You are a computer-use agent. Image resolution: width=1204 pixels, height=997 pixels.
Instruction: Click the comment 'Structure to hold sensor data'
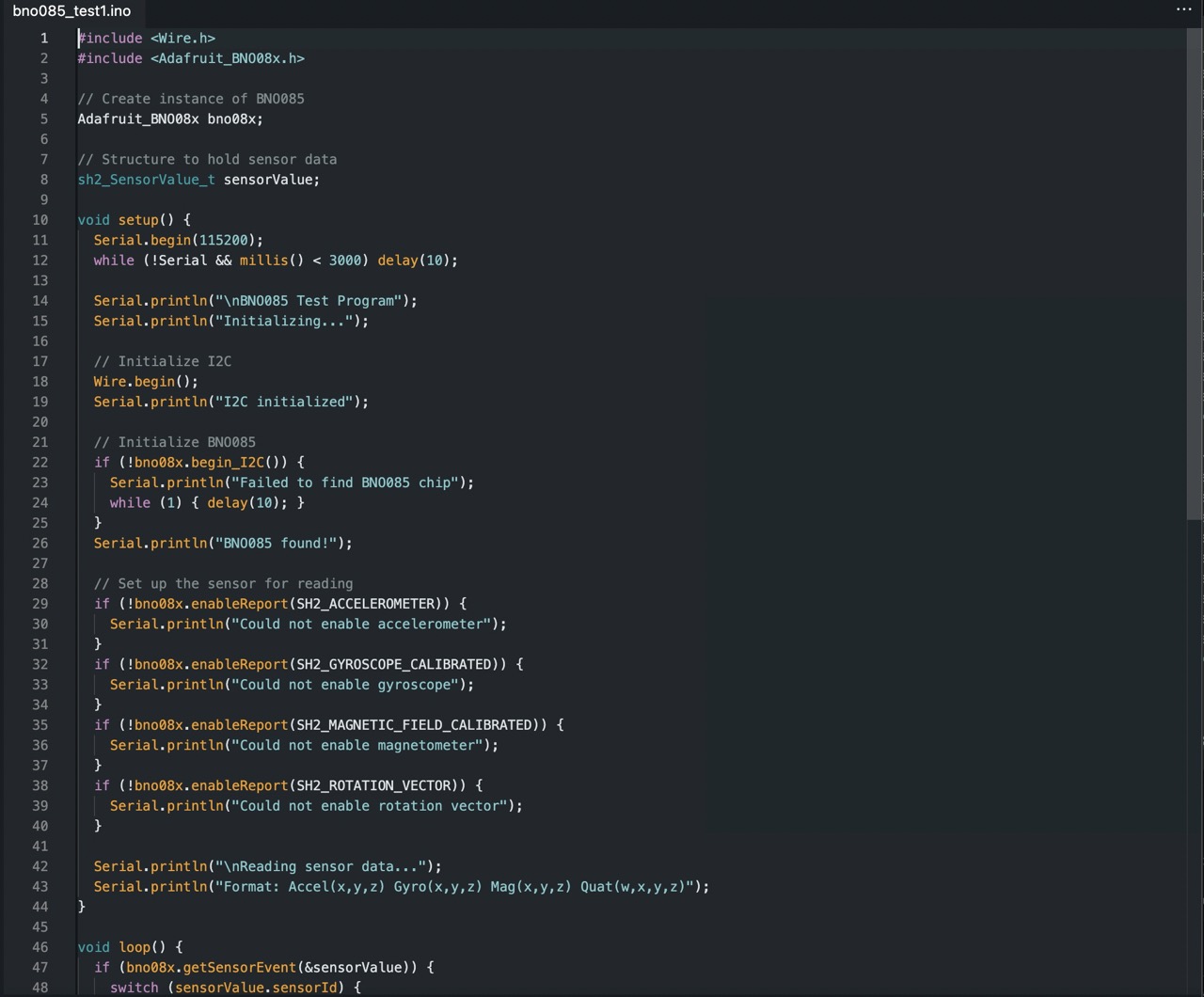(x=219, y=160)
